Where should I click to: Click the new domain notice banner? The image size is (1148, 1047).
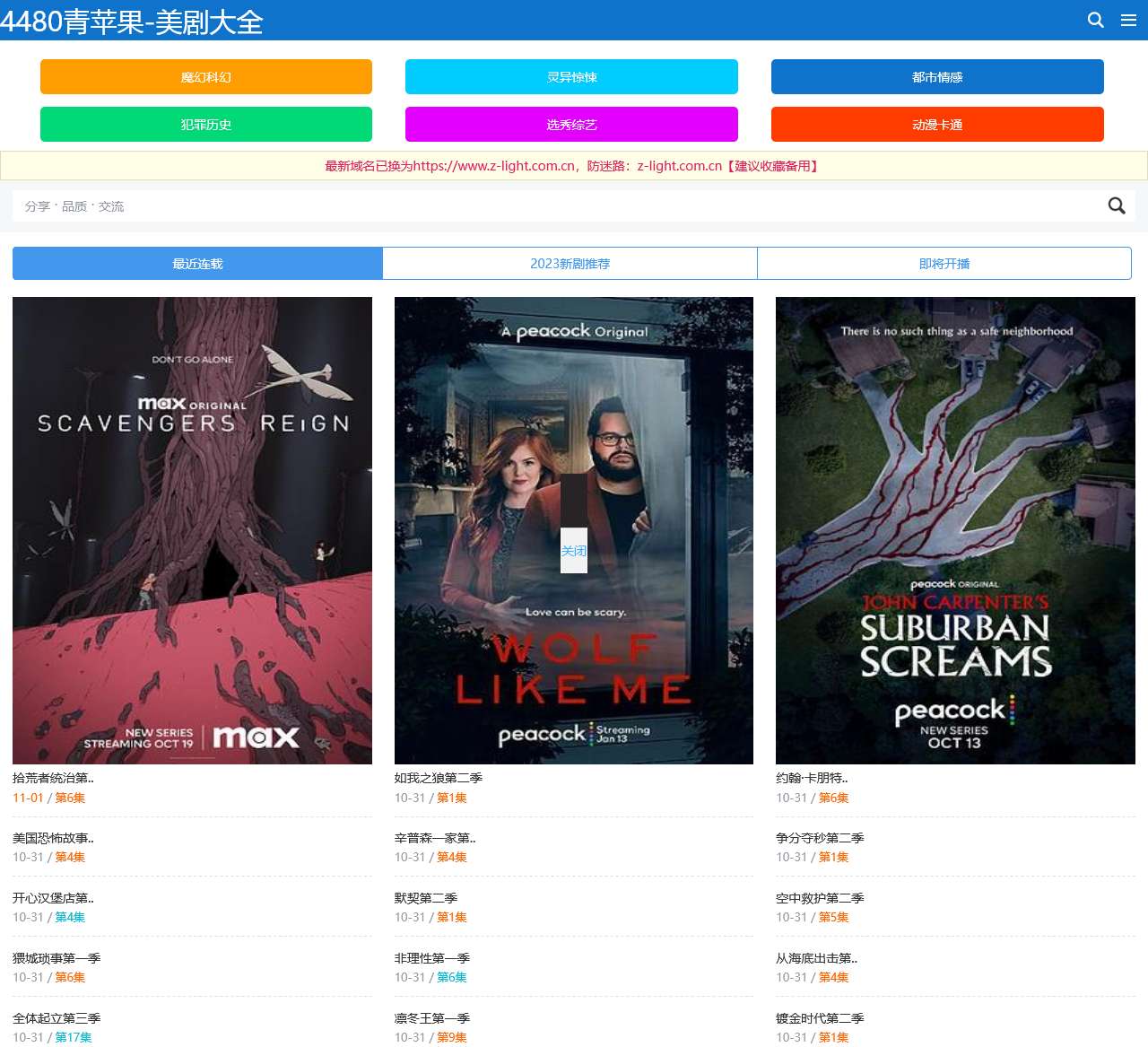(574, 166)
